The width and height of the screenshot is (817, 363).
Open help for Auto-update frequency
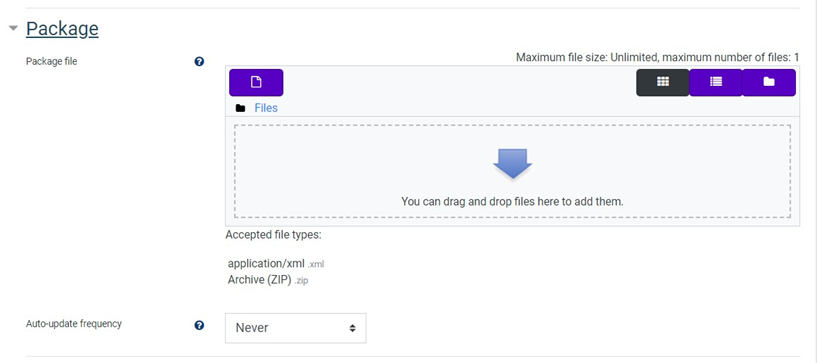(x=199, y=326)
